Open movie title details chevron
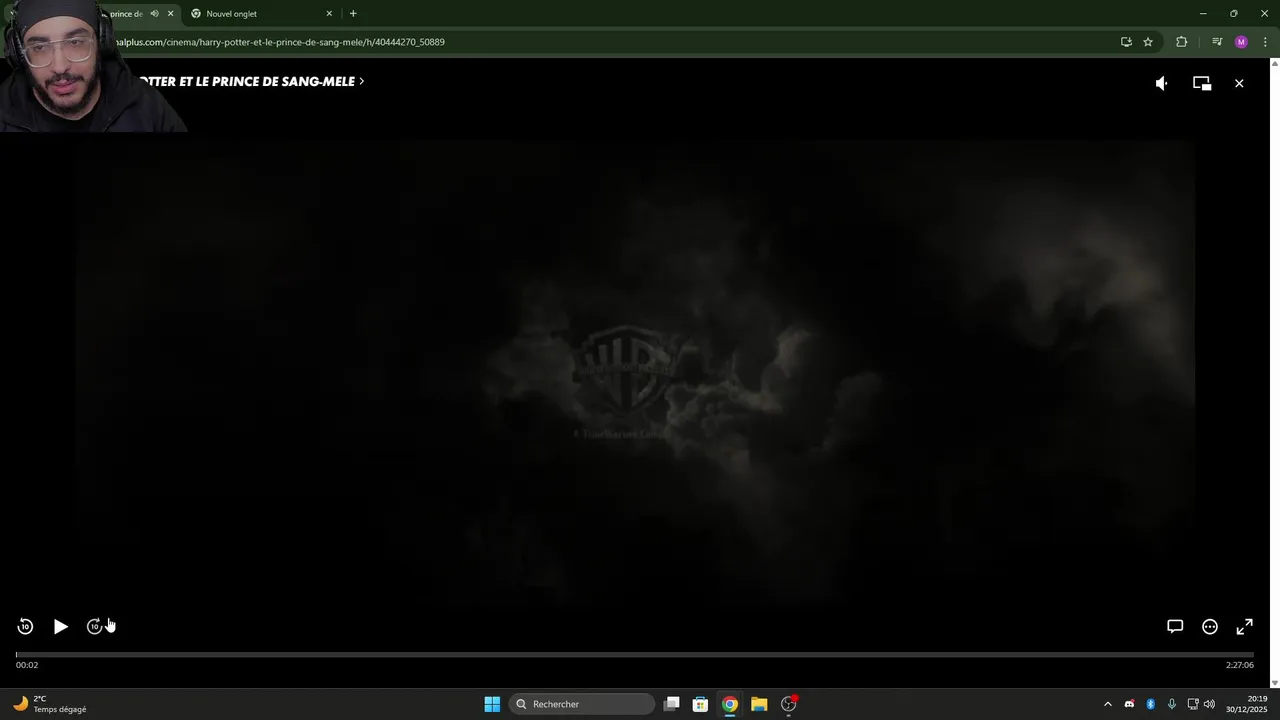 361,81
